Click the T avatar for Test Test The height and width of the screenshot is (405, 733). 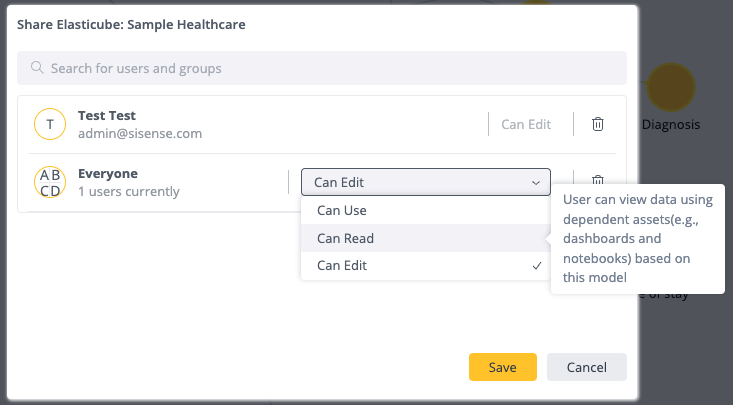(50, 124)
